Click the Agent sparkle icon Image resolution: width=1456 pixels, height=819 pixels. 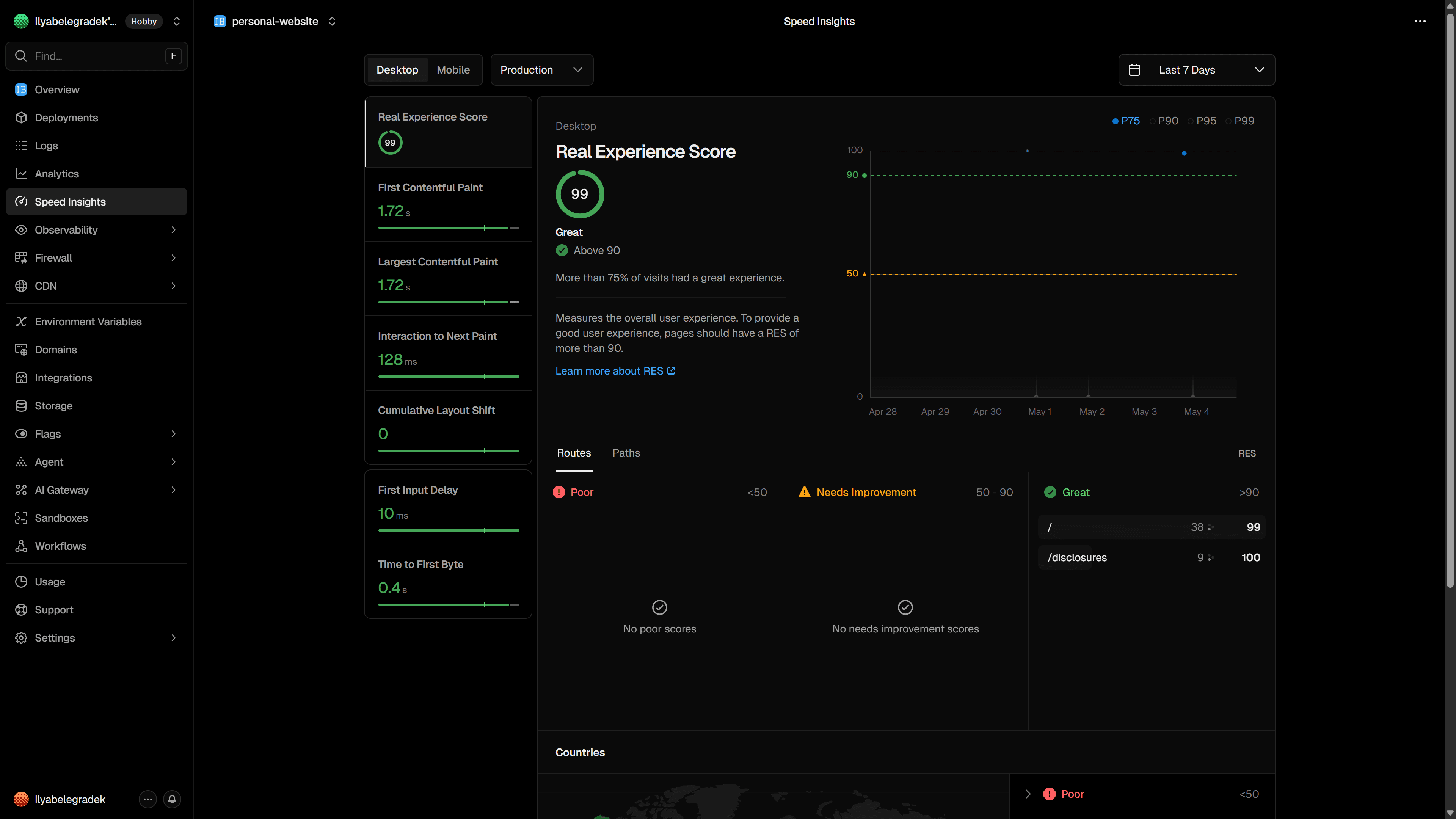pos(21,462)
